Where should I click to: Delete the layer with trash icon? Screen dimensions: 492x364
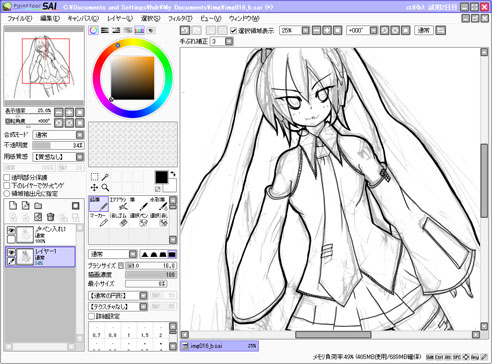click(50, 217)
